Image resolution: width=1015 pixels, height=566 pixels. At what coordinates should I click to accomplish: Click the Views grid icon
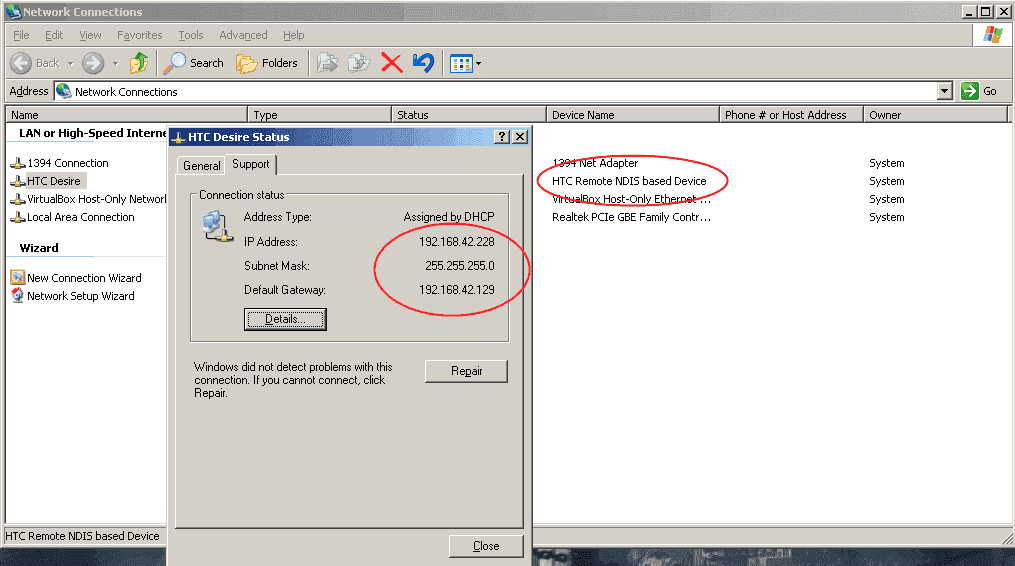[461, 63]
